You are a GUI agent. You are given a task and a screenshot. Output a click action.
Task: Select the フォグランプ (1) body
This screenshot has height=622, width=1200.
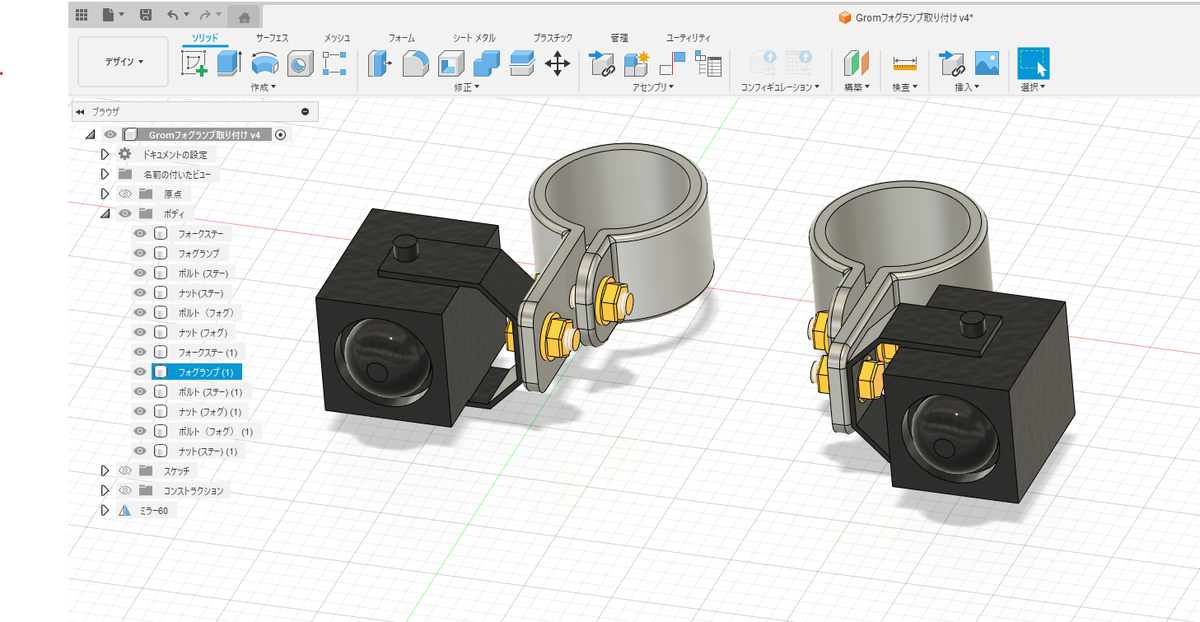pyautogui.click(x=196, y=372)
